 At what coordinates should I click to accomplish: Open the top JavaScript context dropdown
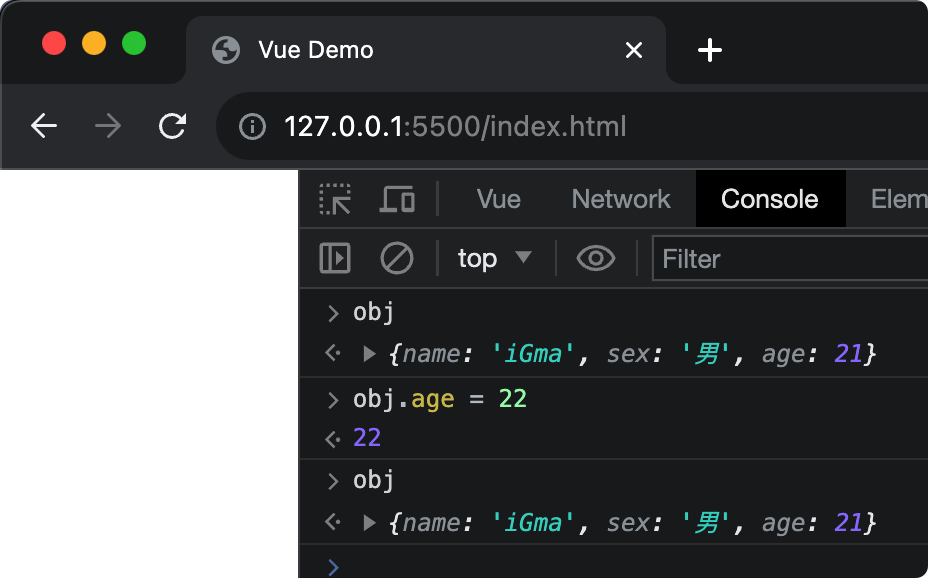pos(494,259)
